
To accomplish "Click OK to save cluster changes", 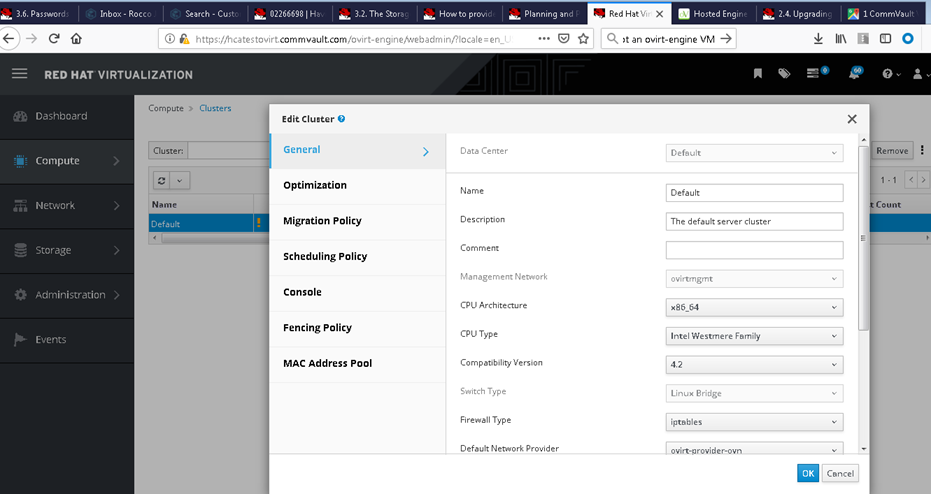I will click(808, 473).
